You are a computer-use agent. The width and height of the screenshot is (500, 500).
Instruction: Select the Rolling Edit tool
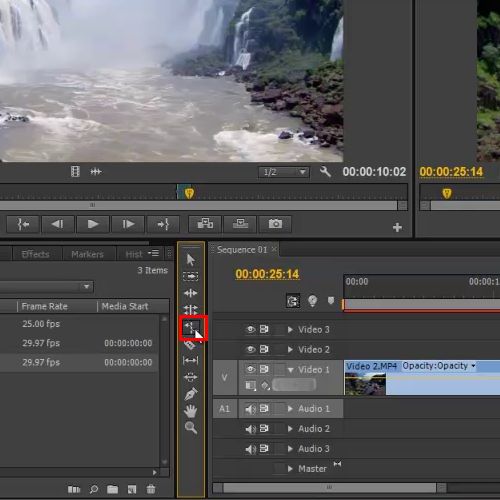tap(190, 310)
